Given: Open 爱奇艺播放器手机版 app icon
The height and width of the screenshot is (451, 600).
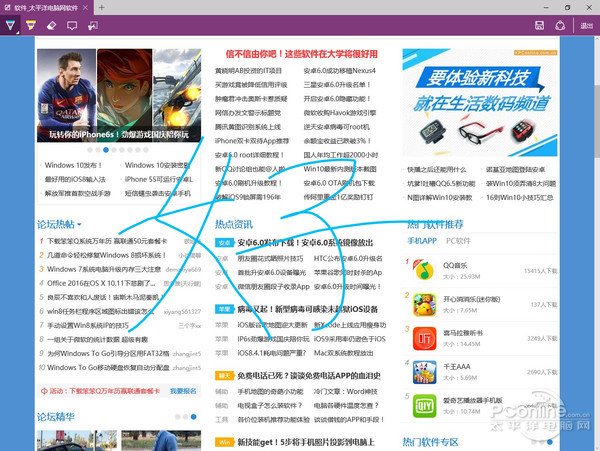Looking at the screenshot, I should (424, 406).
